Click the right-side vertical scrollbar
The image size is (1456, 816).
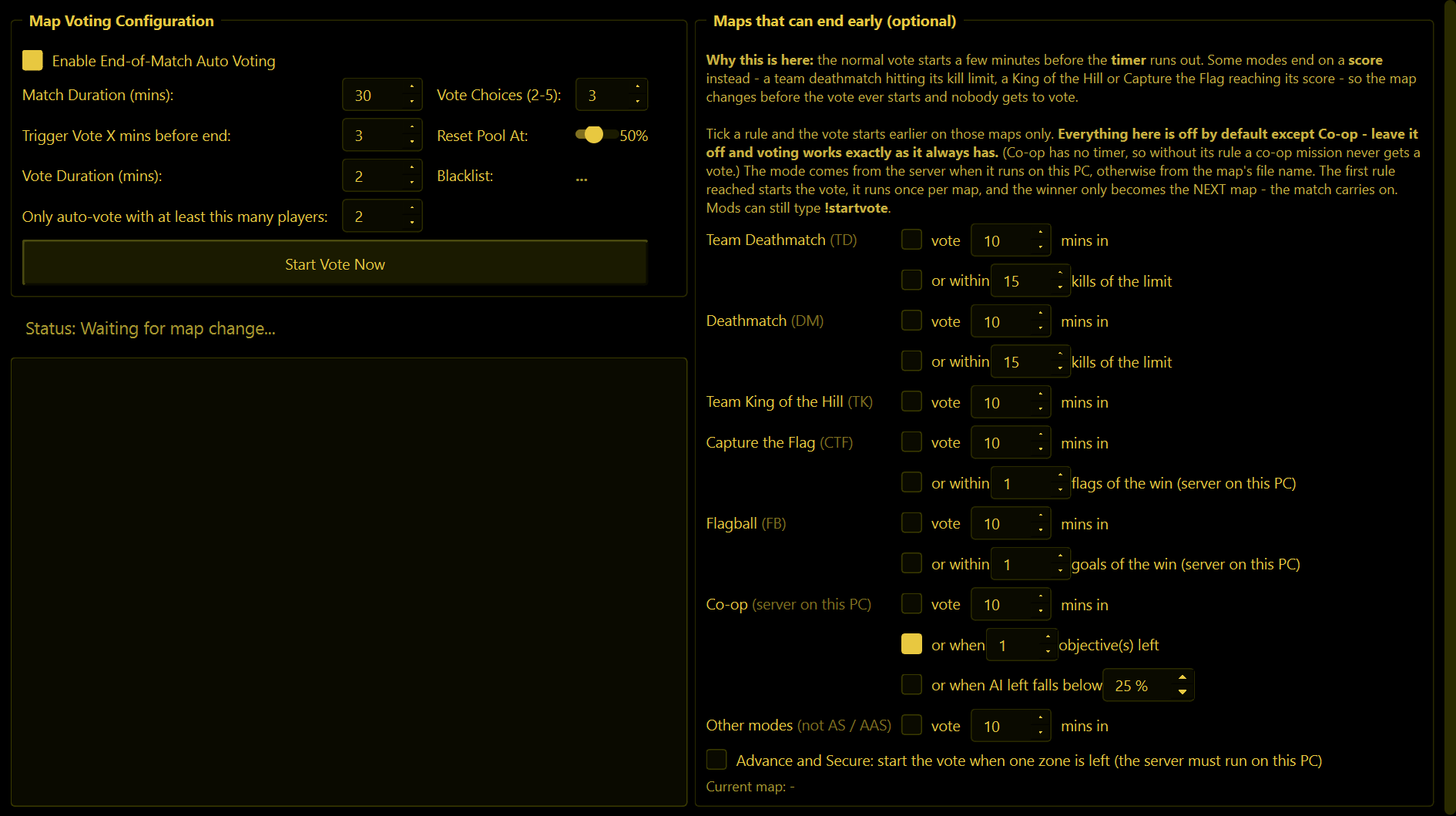pos(1450,408)
